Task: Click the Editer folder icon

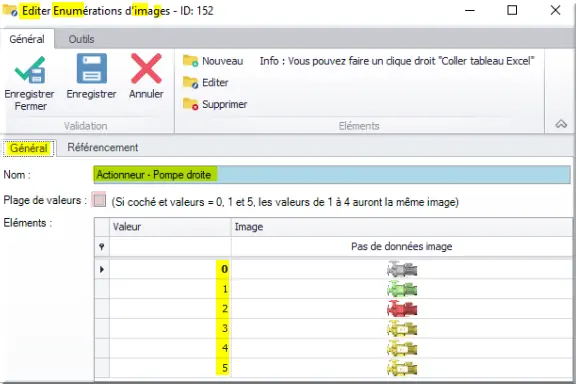Action: coord(190,82)
